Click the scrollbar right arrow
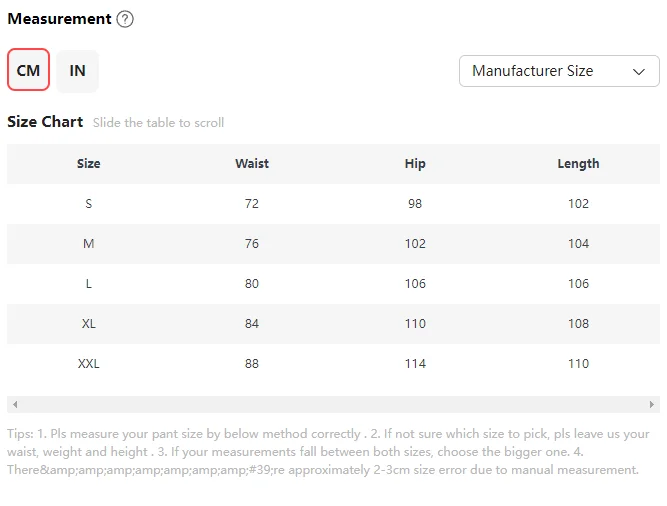 pos(652,404)
